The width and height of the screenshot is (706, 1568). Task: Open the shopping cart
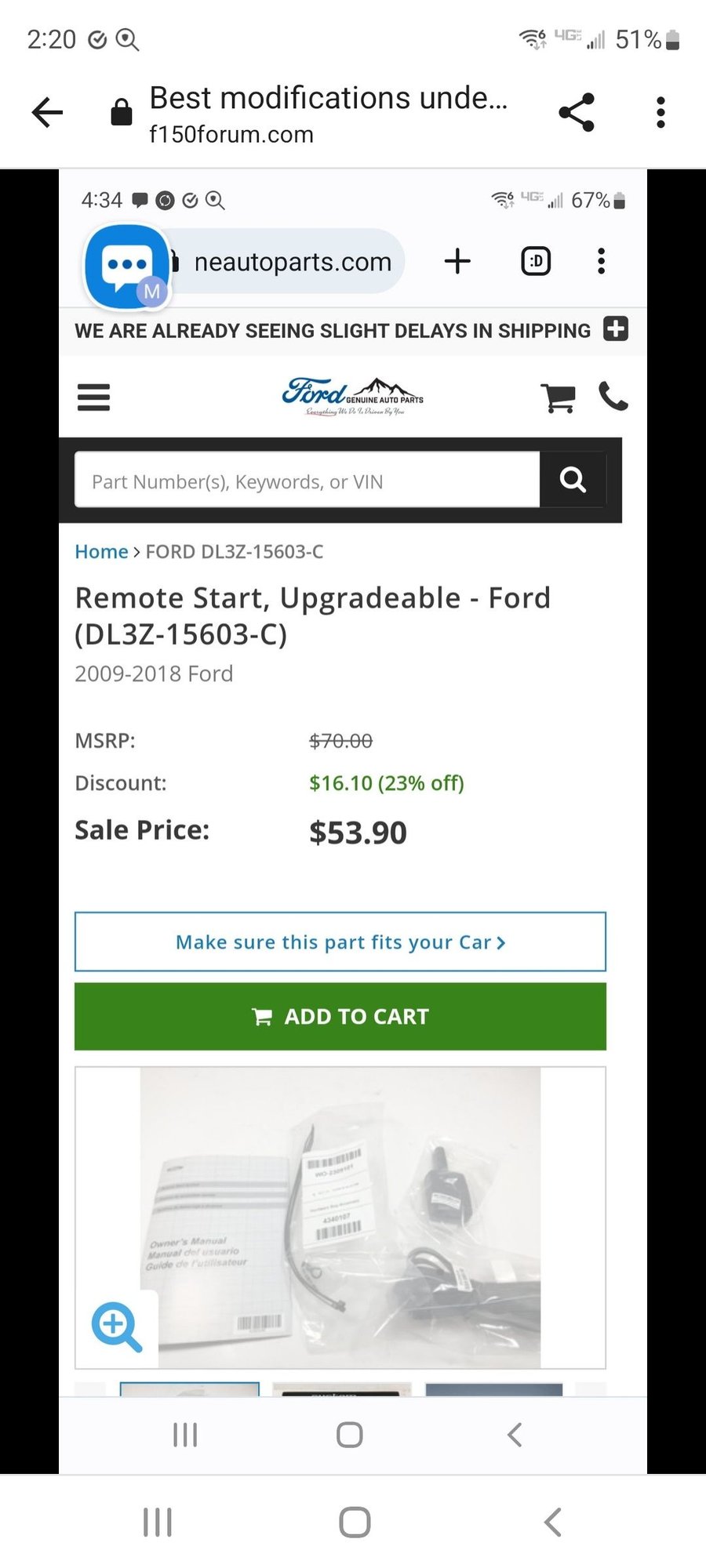tap(559, 397)
